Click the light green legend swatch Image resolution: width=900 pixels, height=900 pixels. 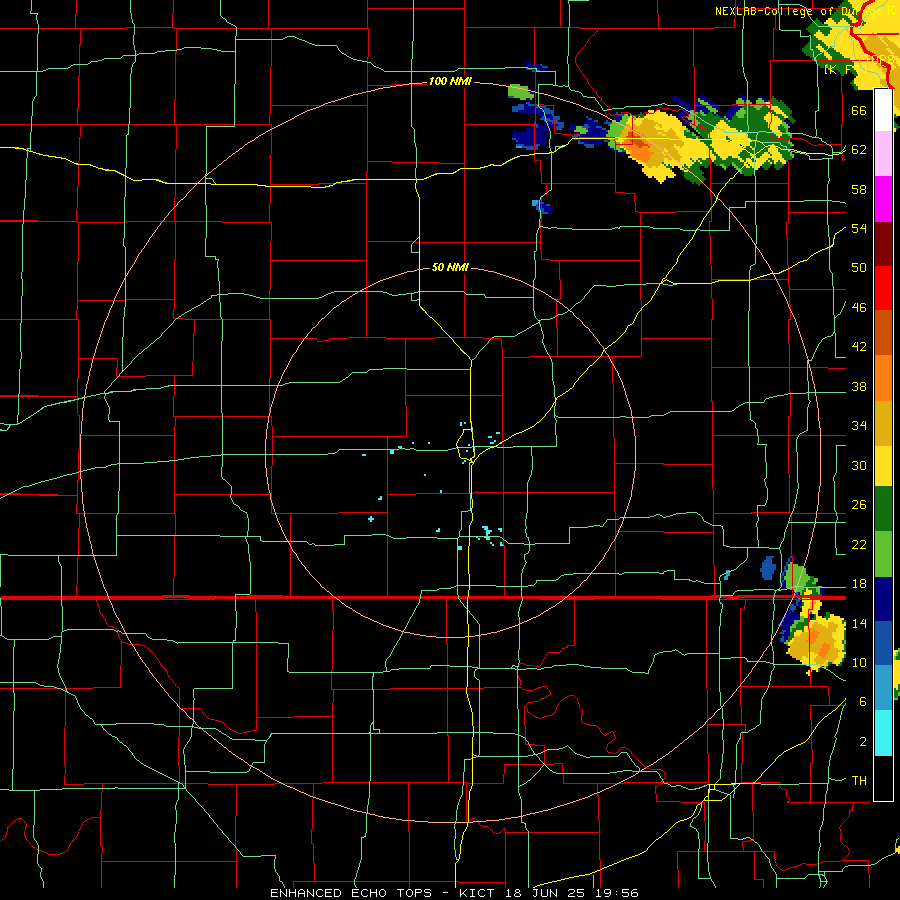click(883, 554)
